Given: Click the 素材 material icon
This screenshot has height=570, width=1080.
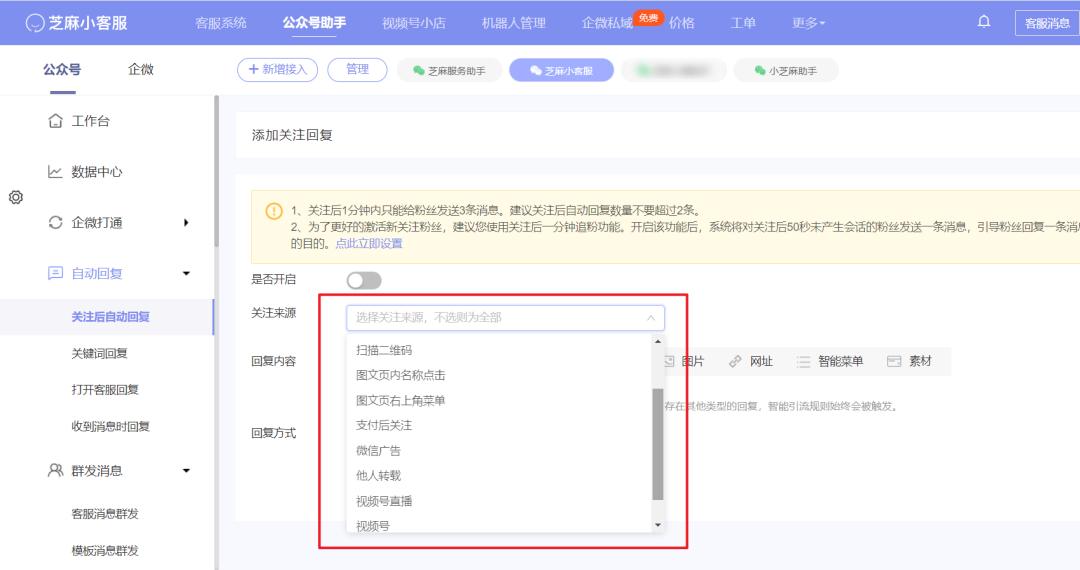Looking at the screenshot, I should tap(894, 361).
